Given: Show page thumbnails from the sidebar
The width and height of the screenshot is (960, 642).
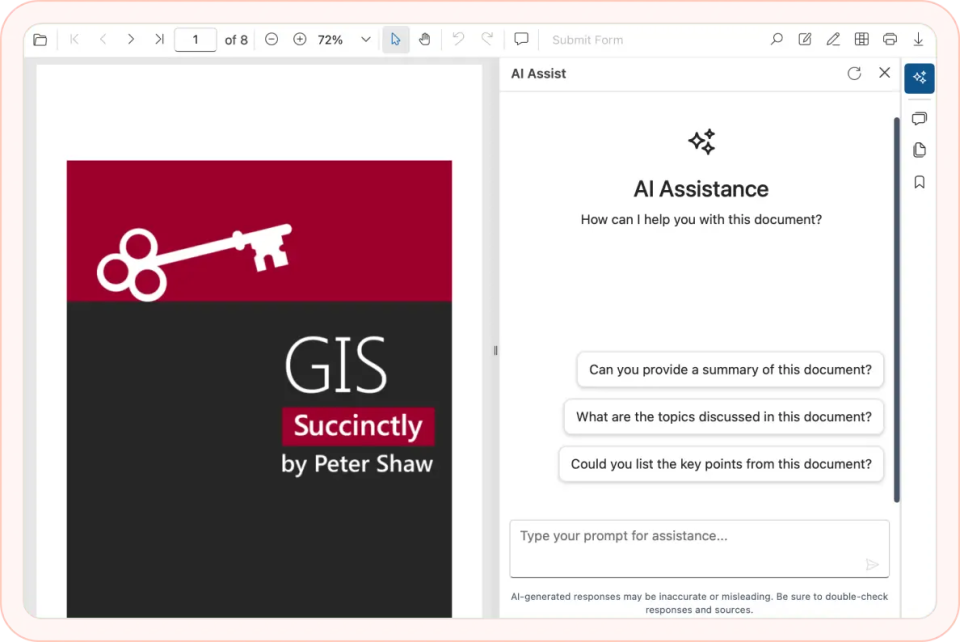Looking at the screenshot, I should (919, 150).
